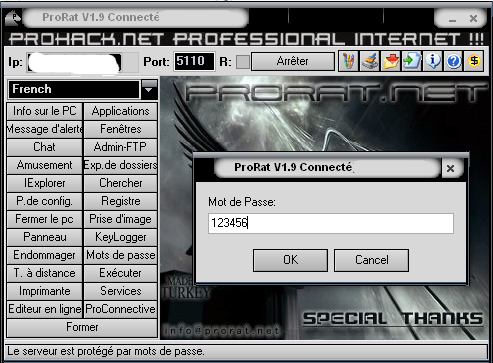Open the Imprimante option
The height and width of the screenshot is (363, 493).
45,291
